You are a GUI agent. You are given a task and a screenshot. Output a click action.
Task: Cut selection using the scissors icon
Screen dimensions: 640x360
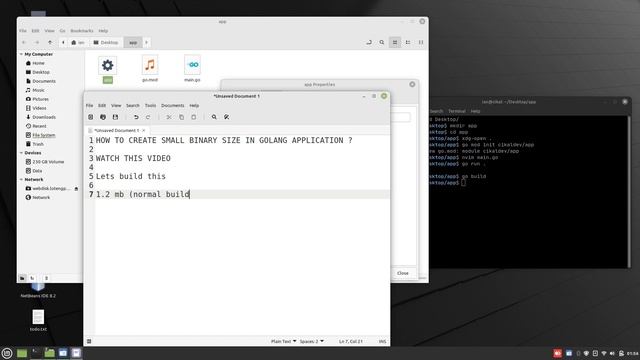[169, 117]
